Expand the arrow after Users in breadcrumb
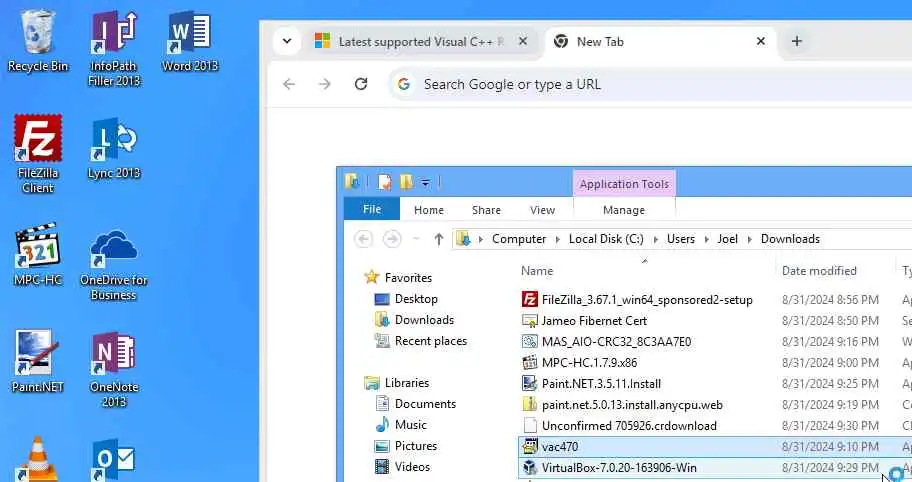The width and height of the screenshot is (912, 482). pyautogui.click(x=707, y=239)
